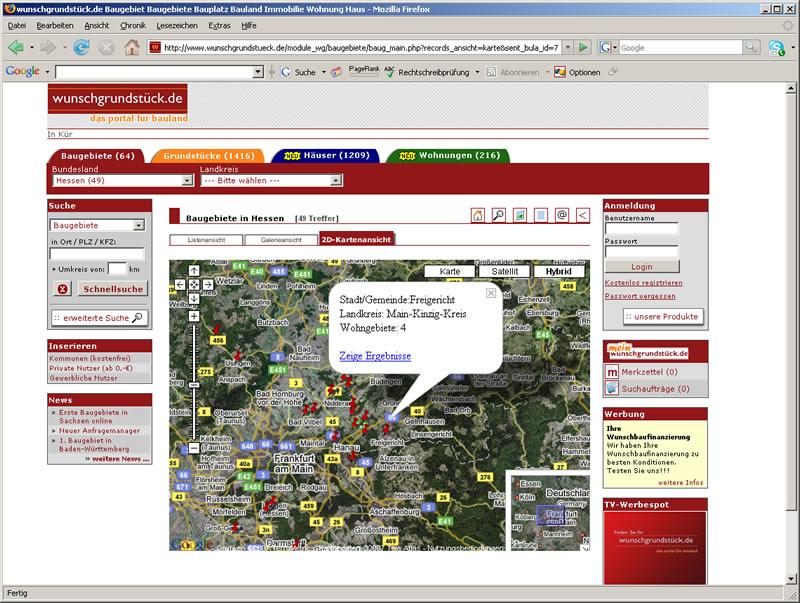
Task: Click the magnifier icon above the map
Action: point(498,215)
